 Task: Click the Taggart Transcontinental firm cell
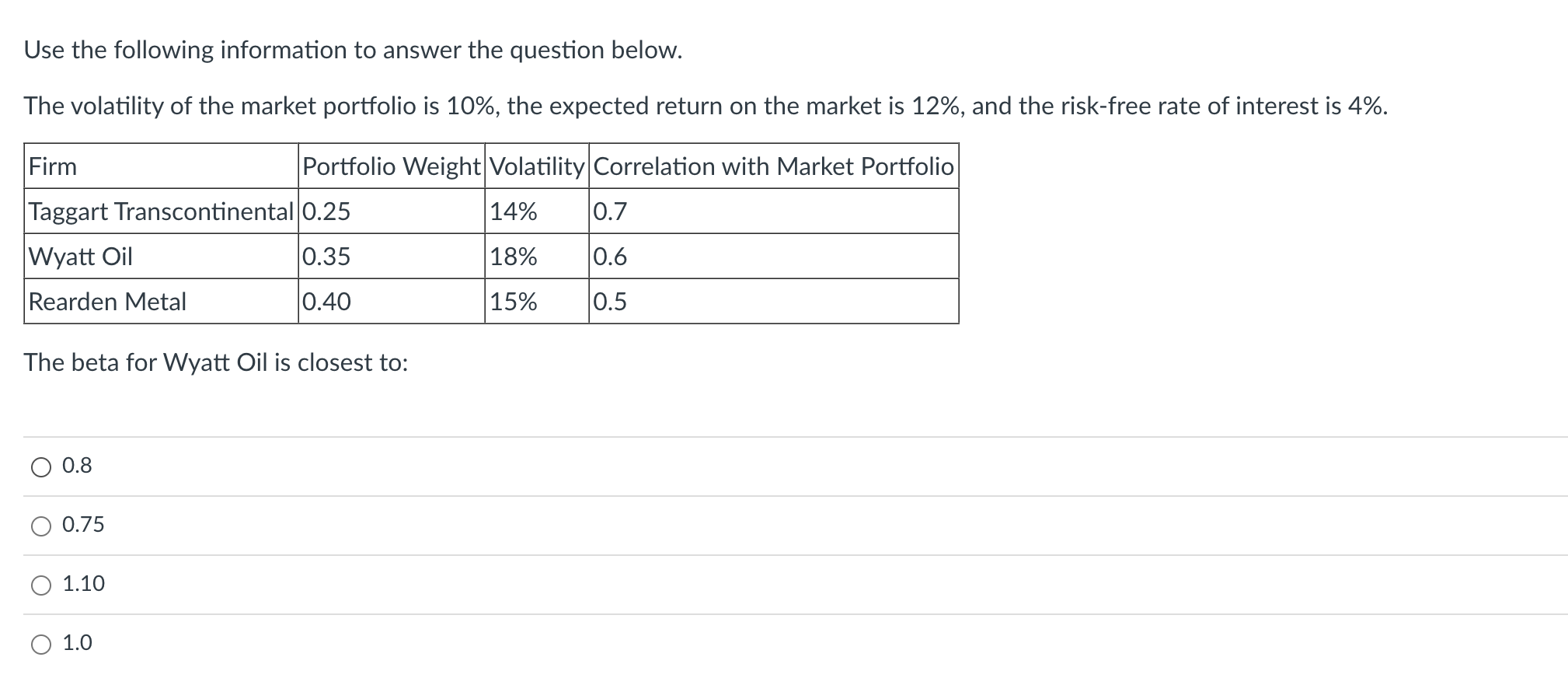161,211
